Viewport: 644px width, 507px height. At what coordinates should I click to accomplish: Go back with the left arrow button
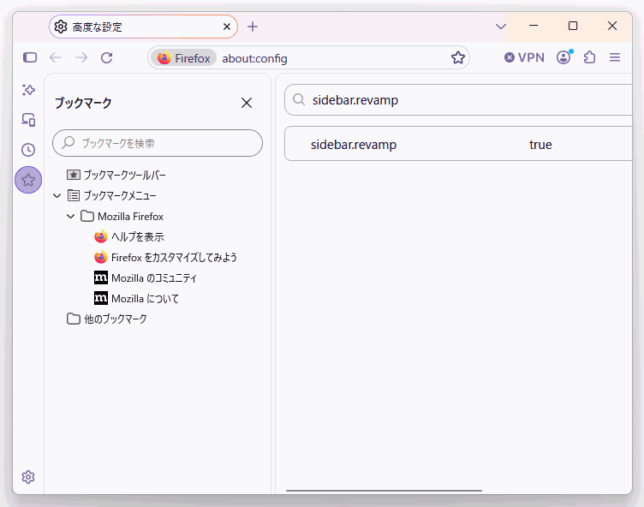[55, 58]
